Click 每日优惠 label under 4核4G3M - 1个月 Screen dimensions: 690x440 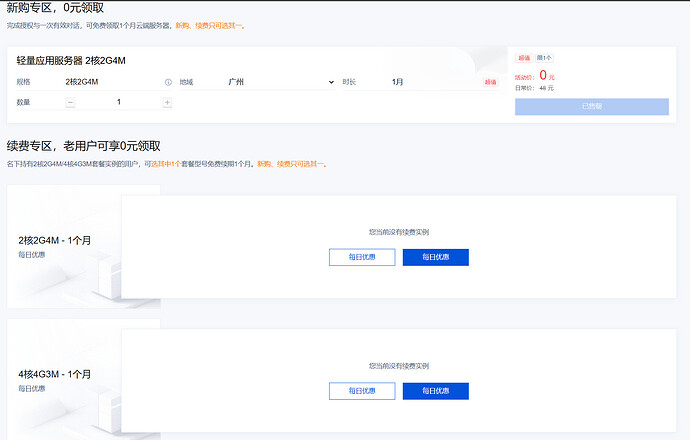32,389
